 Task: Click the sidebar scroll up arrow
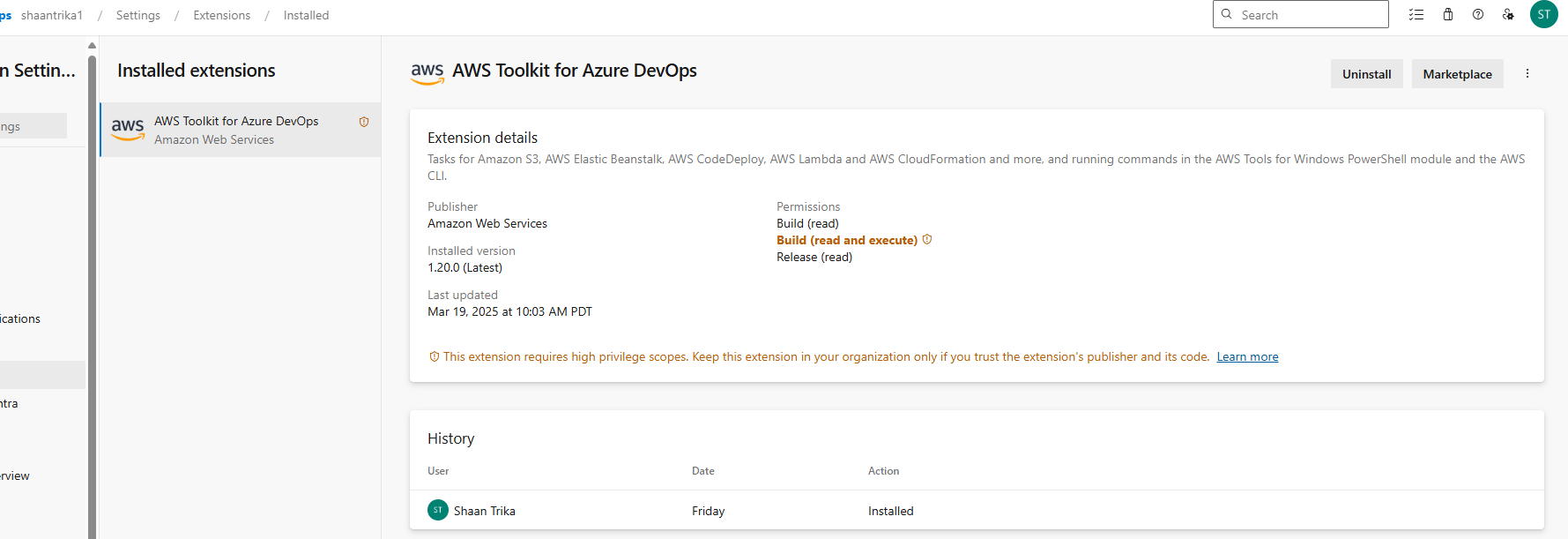92,45
